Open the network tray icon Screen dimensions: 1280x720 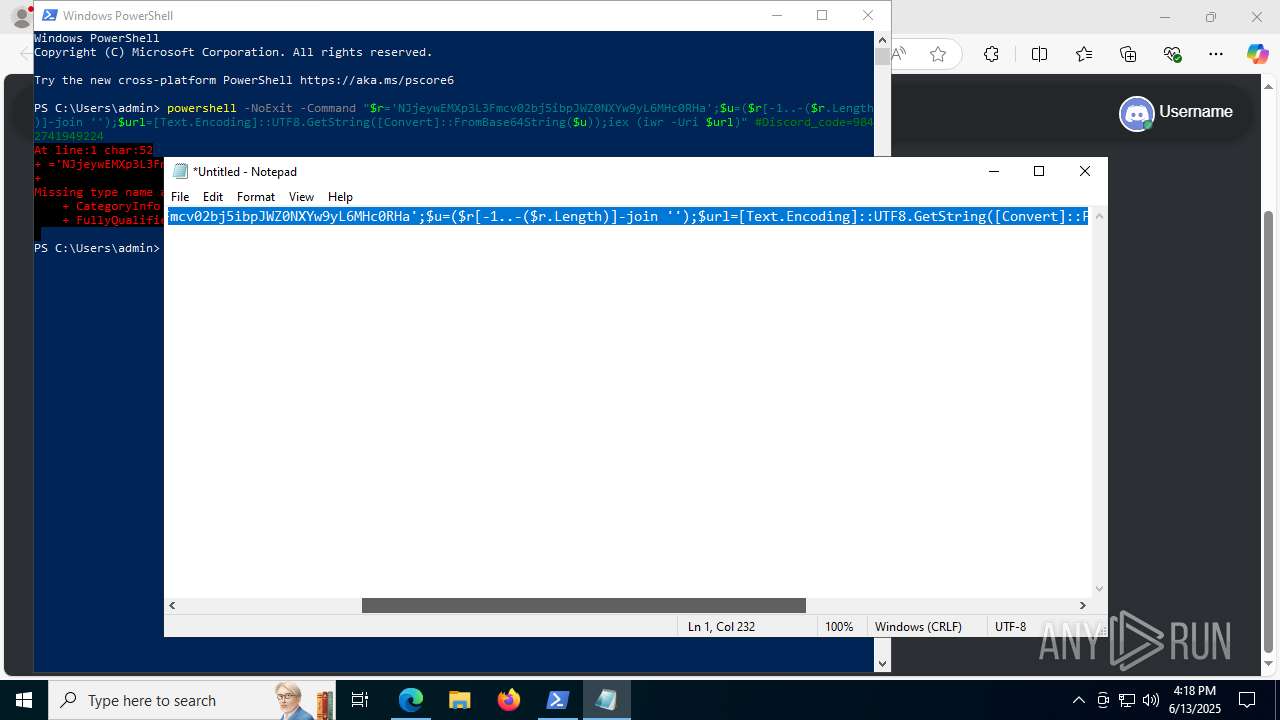tap(1127, 700)
